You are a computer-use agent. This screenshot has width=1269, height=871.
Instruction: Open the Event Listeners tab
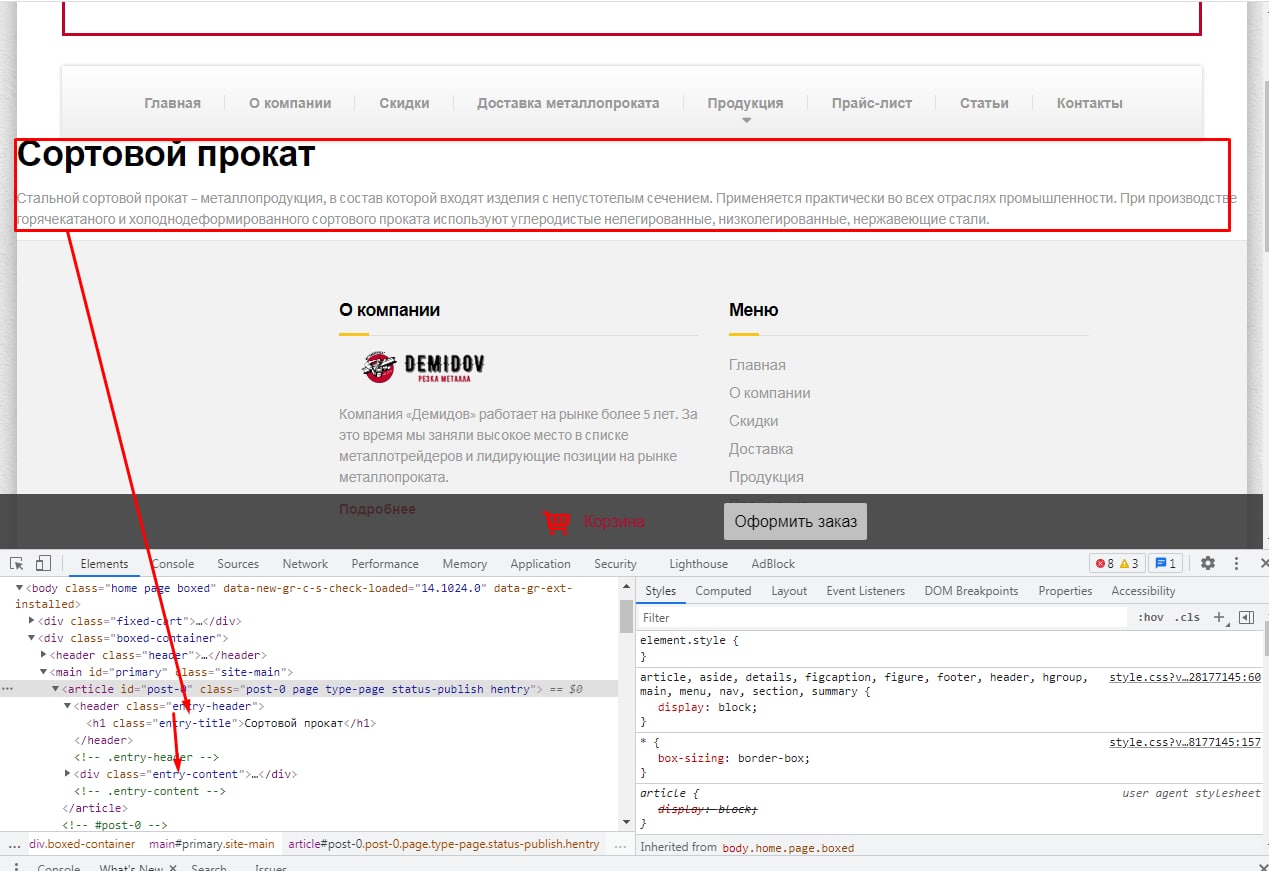click(x=866, y=591)
